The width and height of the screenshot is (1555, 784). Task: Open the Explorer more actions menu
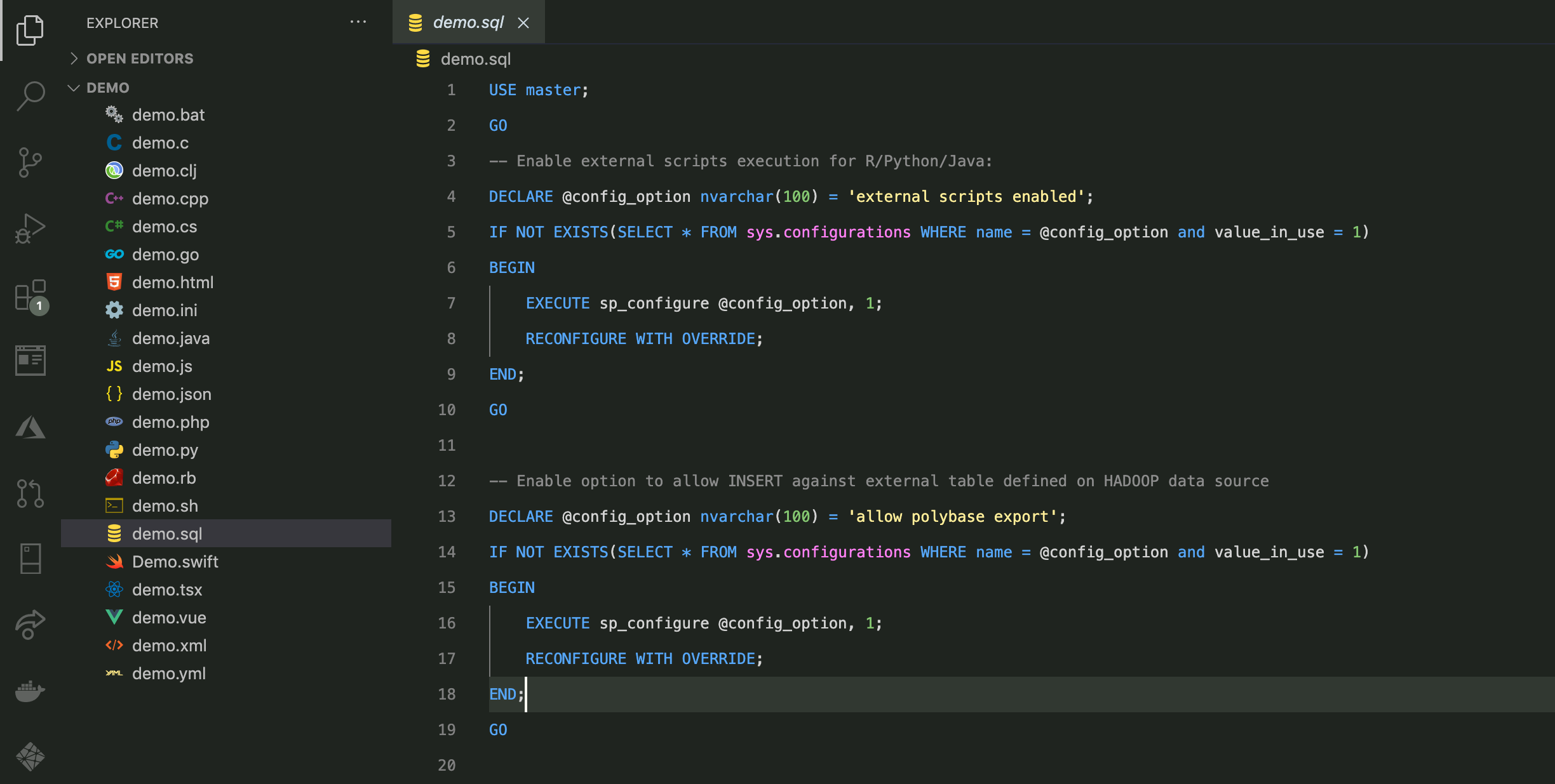360,22
